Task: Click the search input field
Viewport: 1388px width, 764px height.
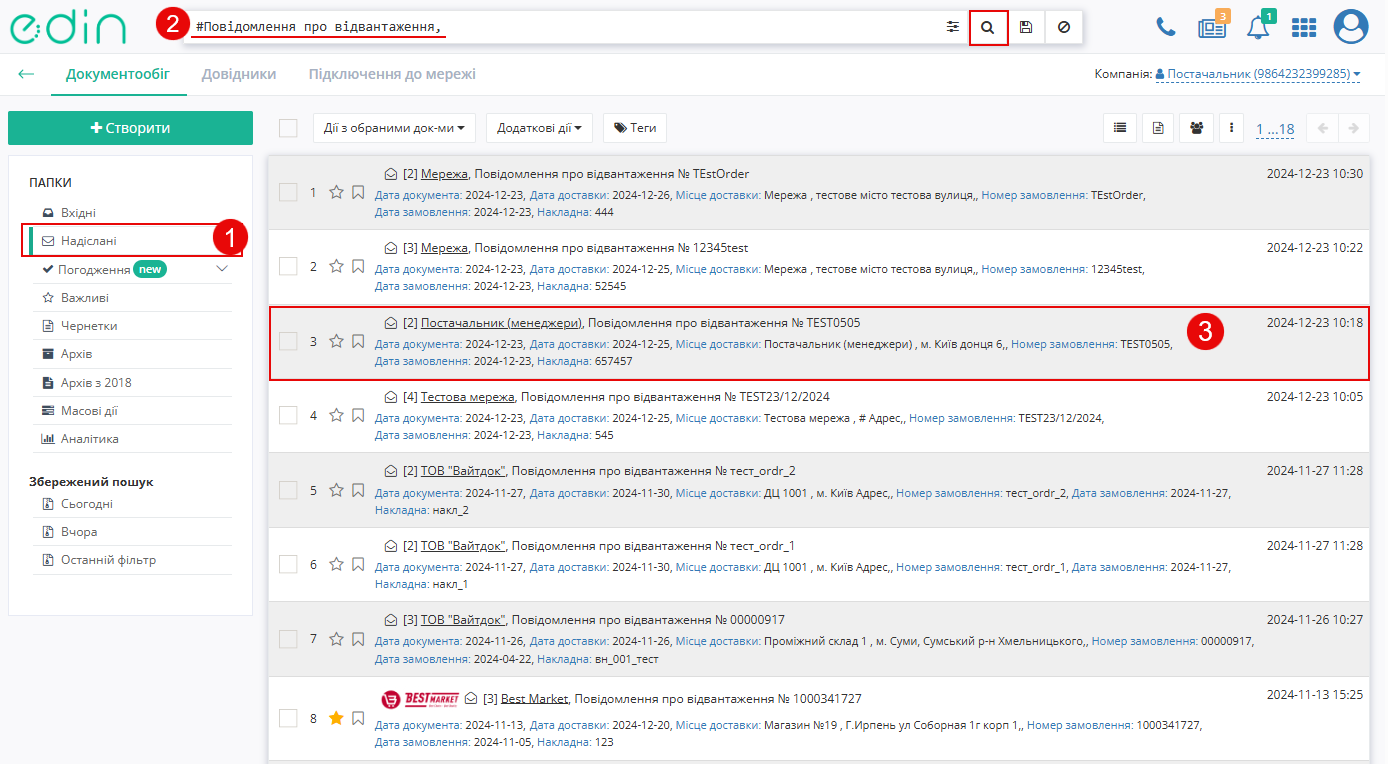Action: [565, 27]
